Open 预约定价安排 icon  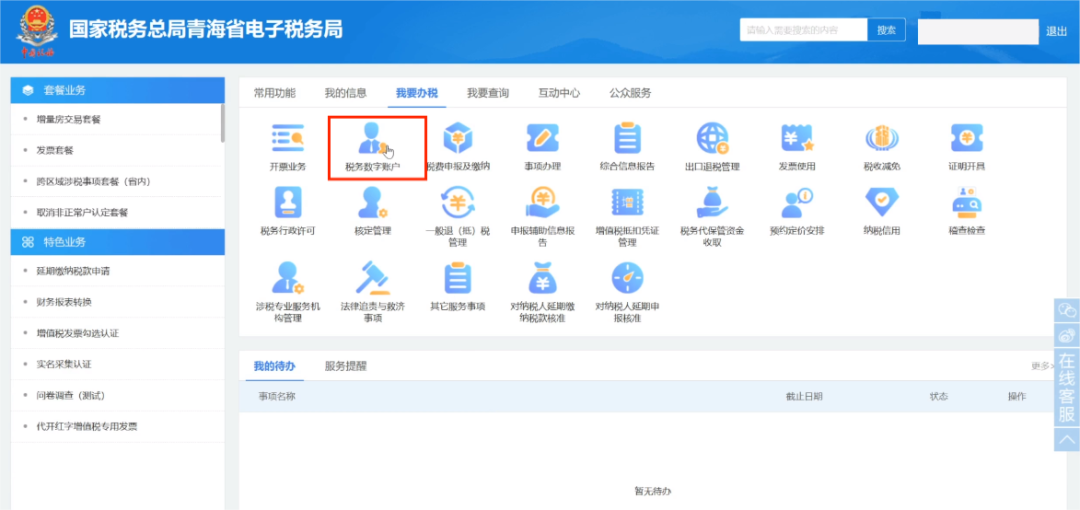(x=797, y=203)
